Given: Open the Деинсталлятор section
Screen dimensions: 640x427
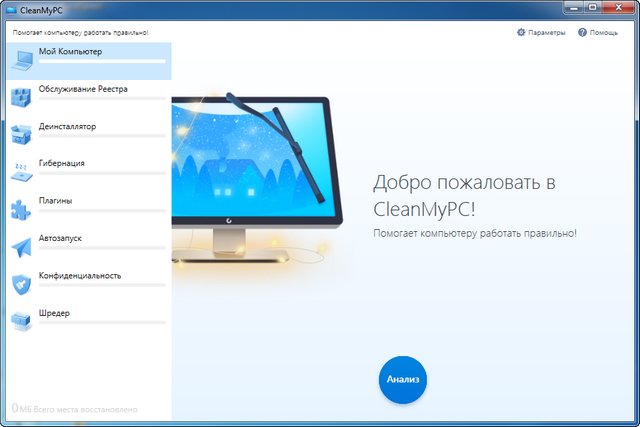Looking at the screenshot, I should tap(89, 136).
